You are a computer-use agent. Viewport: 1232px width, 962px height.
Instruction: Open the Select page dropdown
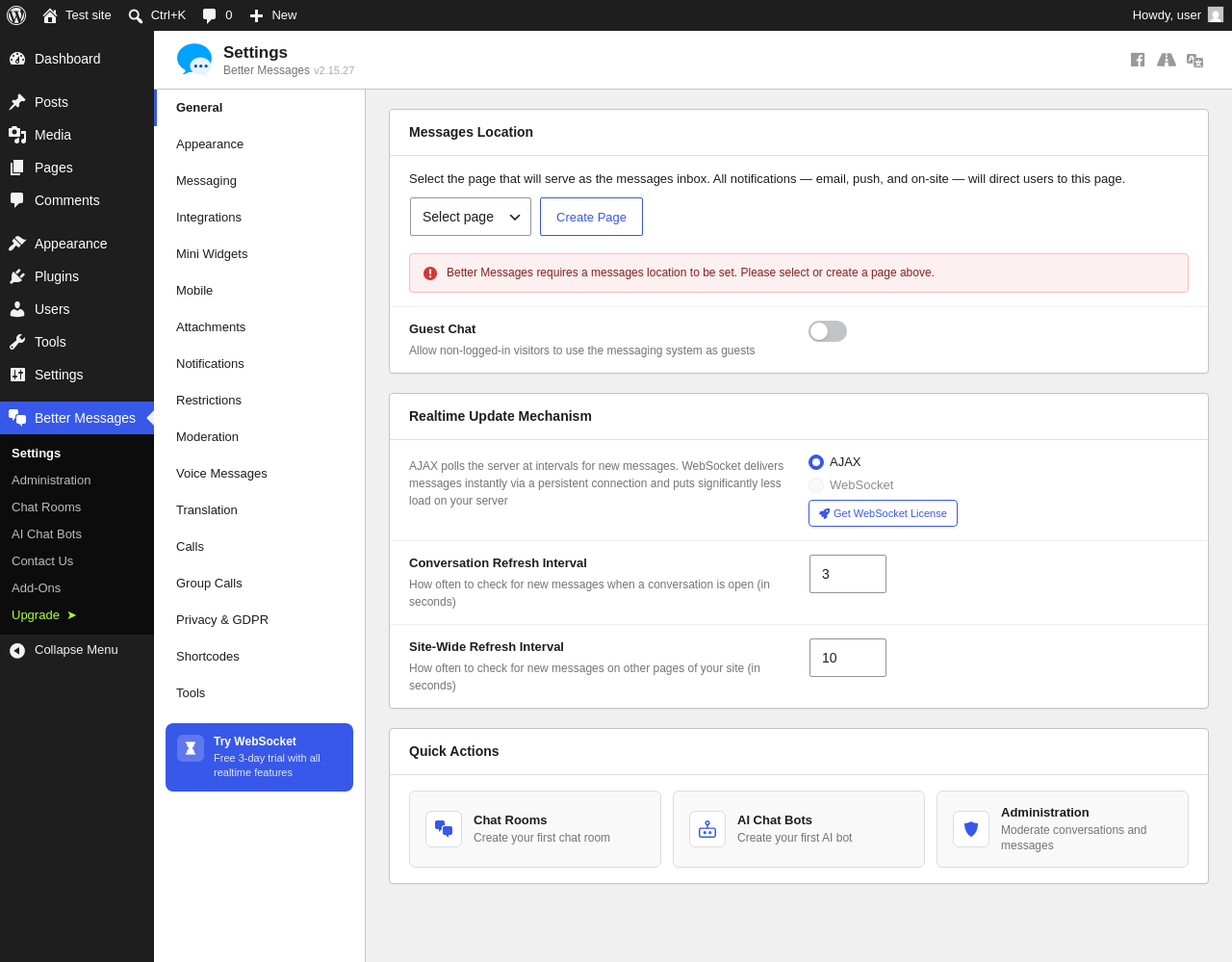[x=471, y=217]
